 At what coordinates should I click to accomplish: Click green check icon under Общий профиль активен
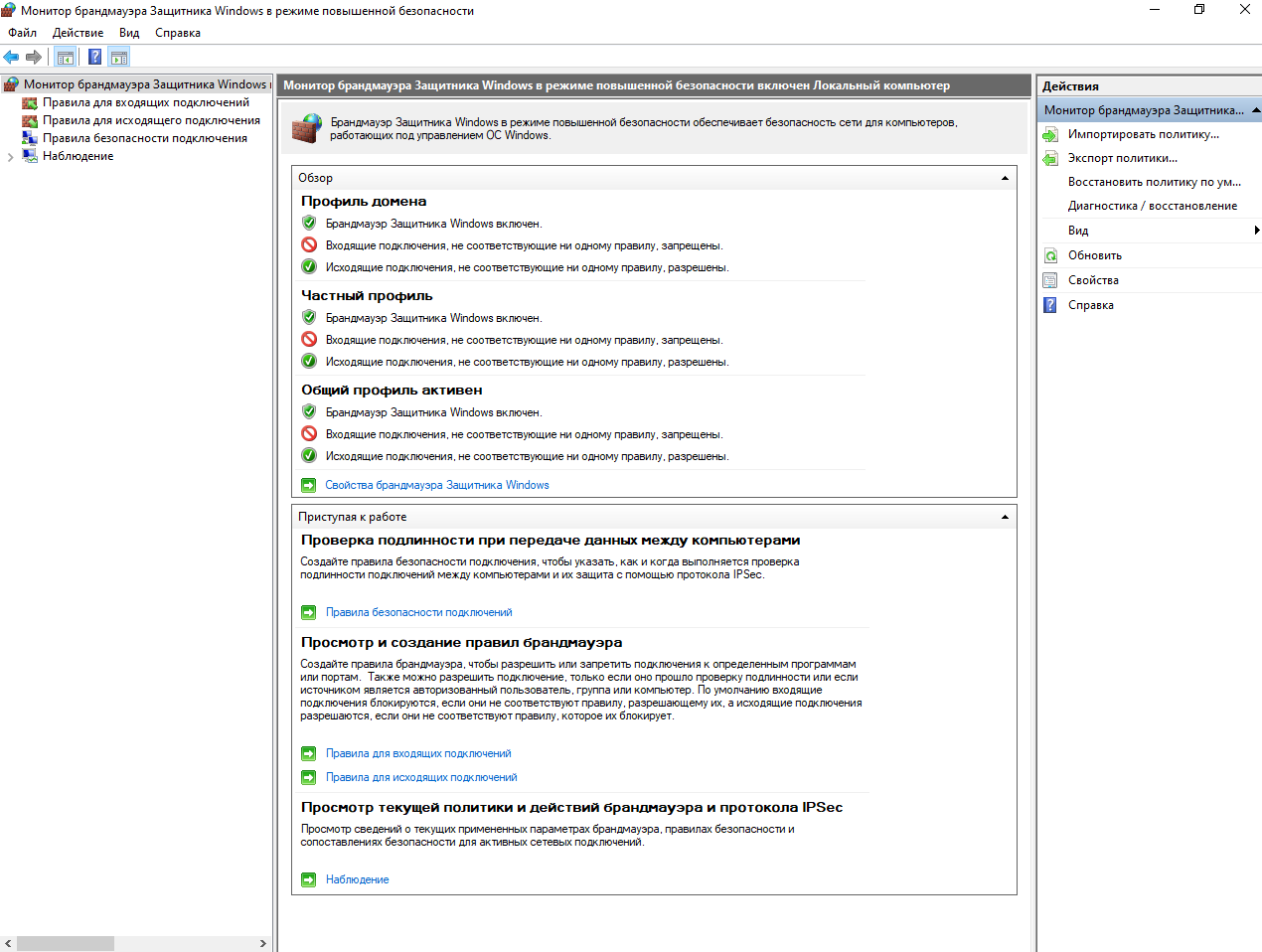point(309,456)
